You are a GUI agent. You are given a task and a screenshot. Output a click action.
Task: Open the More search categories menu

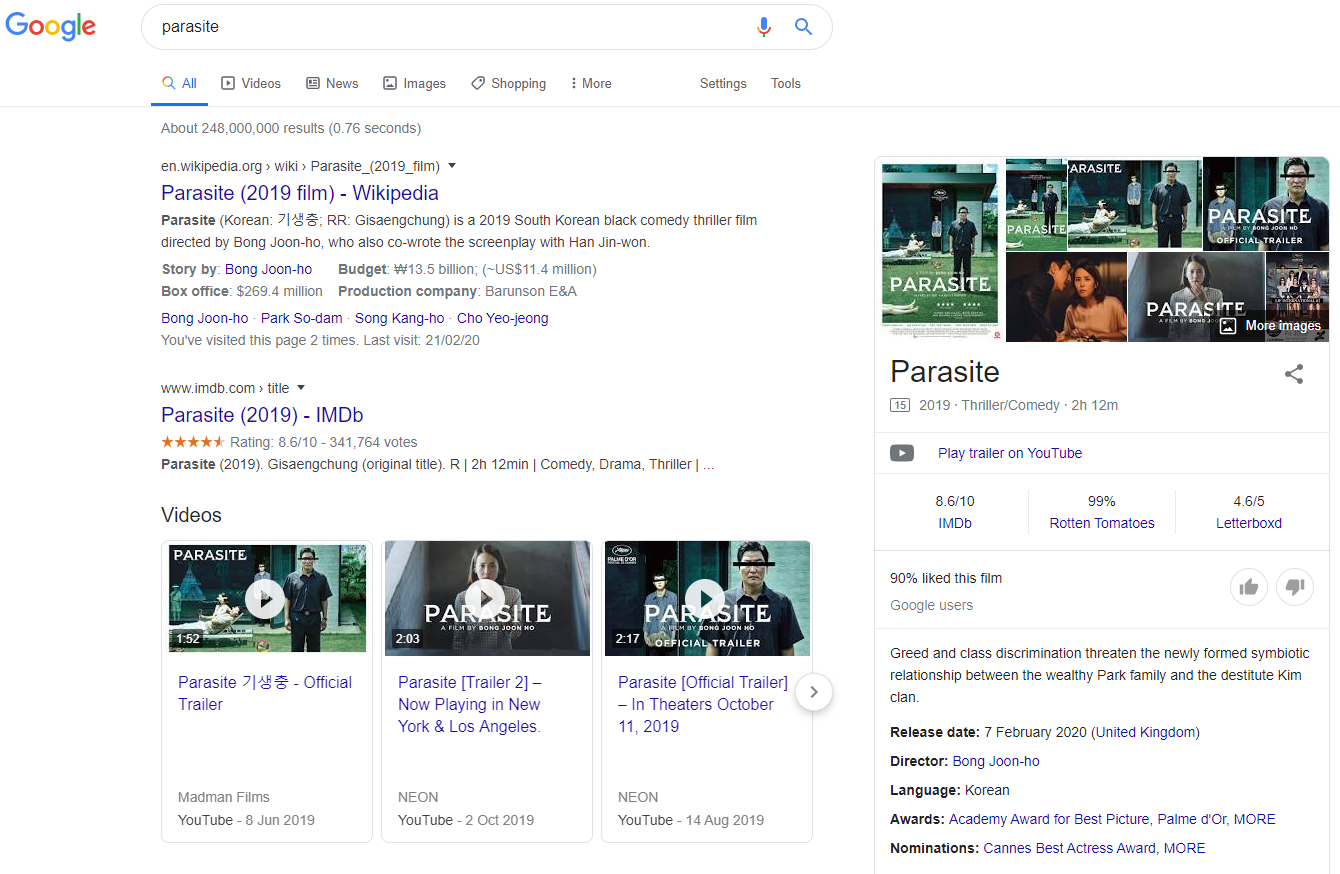pos(590,83)
